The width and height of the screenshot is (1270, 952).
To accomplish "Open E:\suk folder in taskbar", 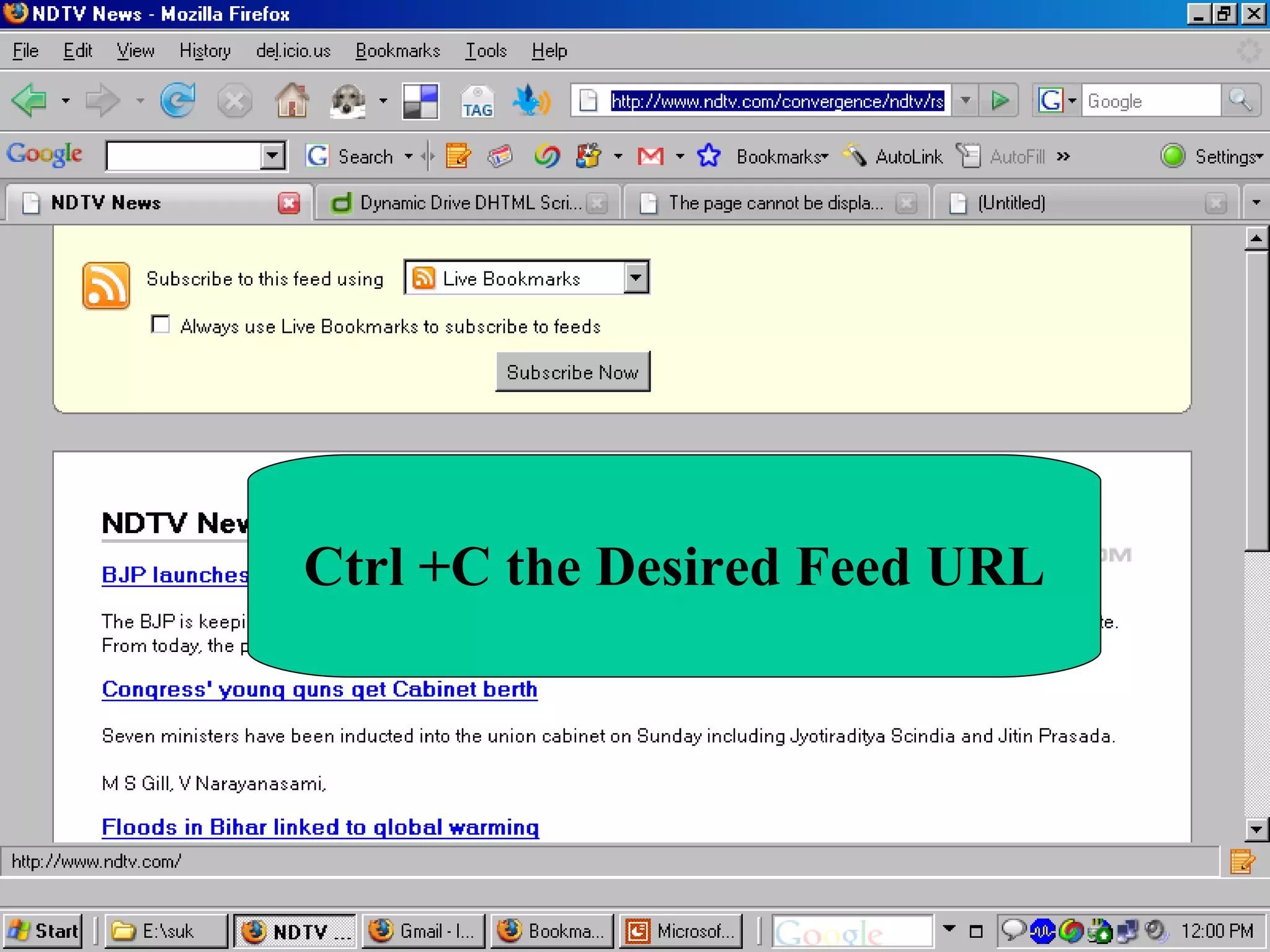I will [166, 931].
